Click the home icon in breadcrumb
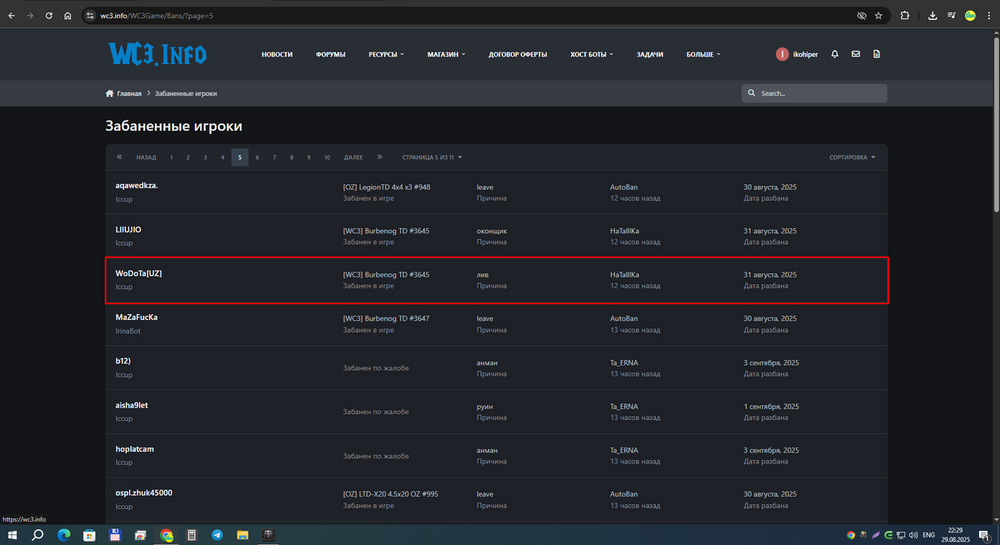1000x545 pixels. tap(110, 93)
